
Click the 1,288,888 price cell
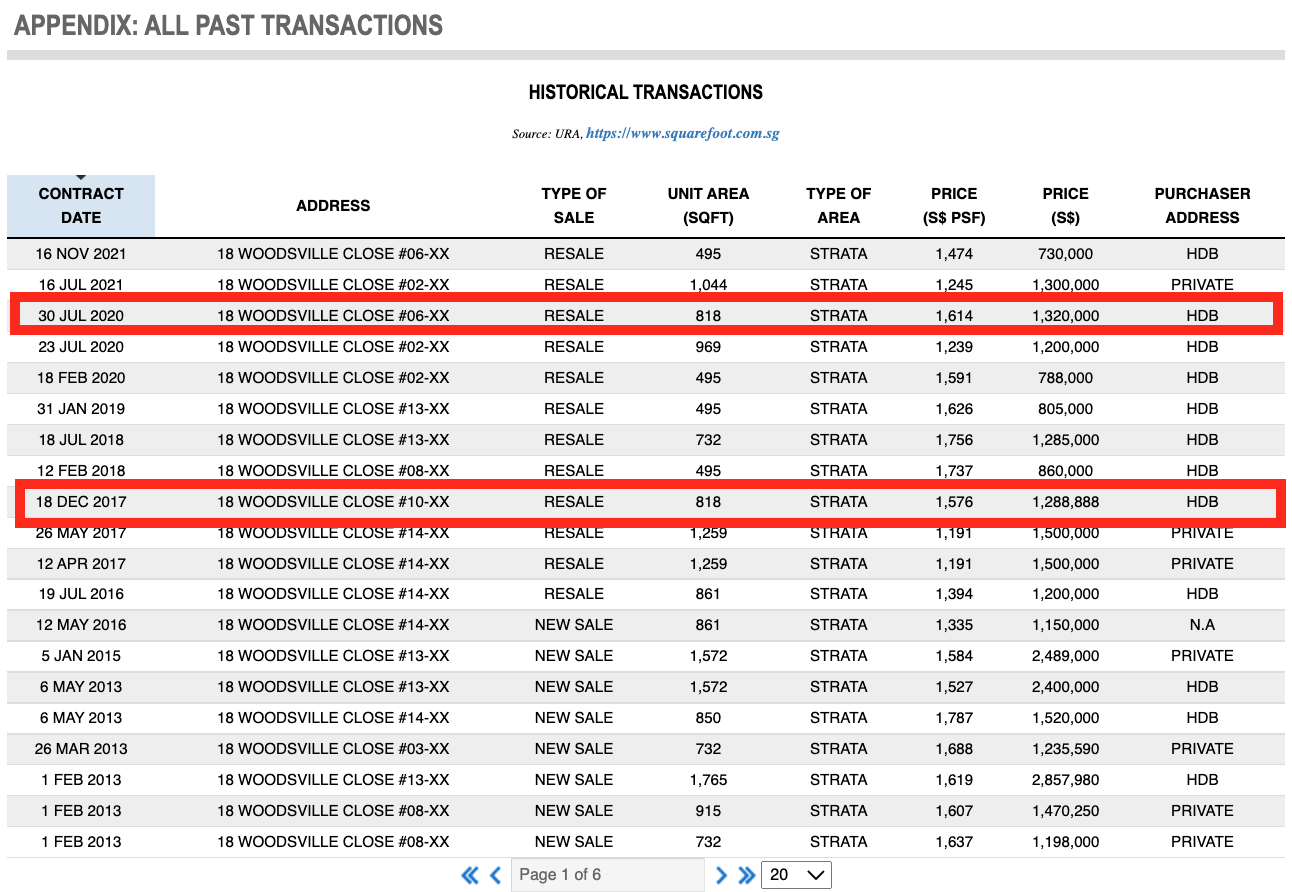pyautogui.click(x=1065, y=502)
